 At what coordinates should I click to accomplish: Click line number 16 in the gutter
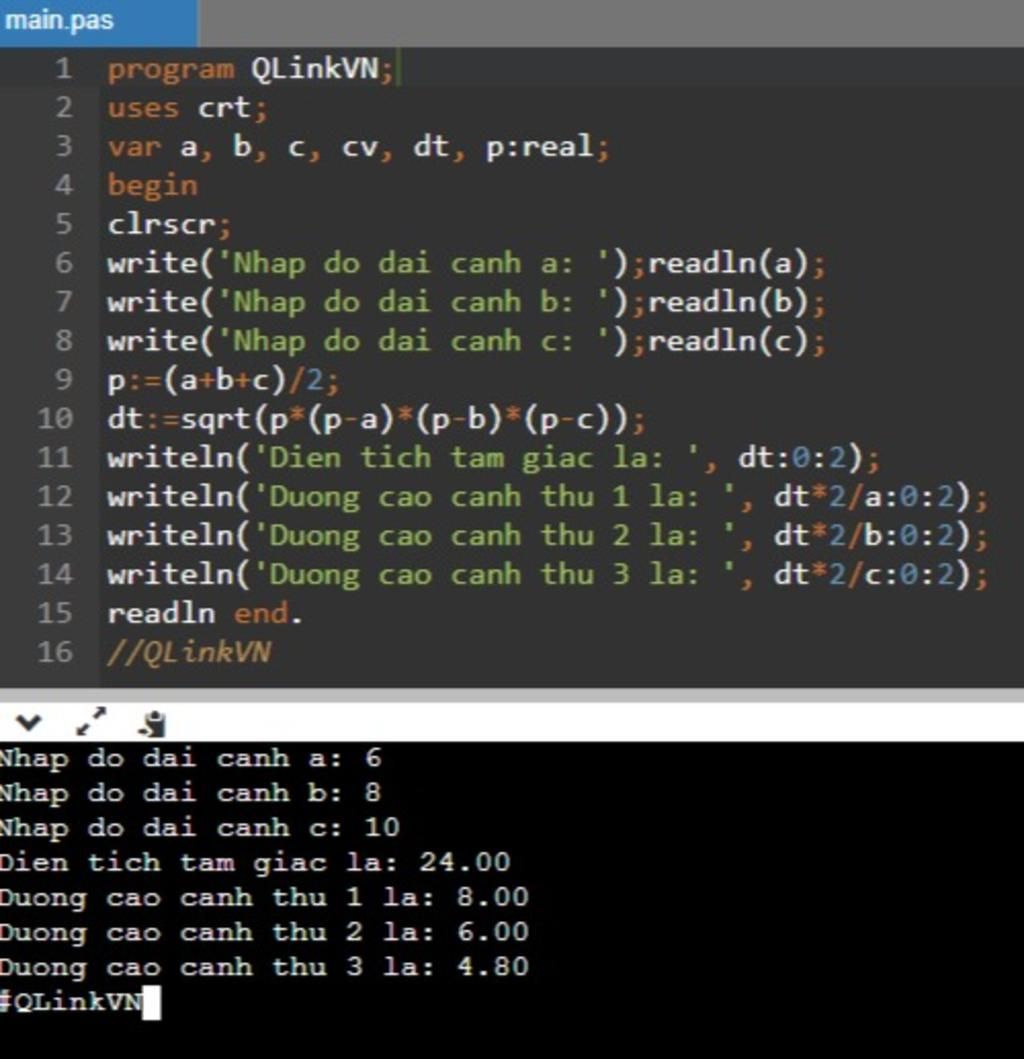[55, 652]
